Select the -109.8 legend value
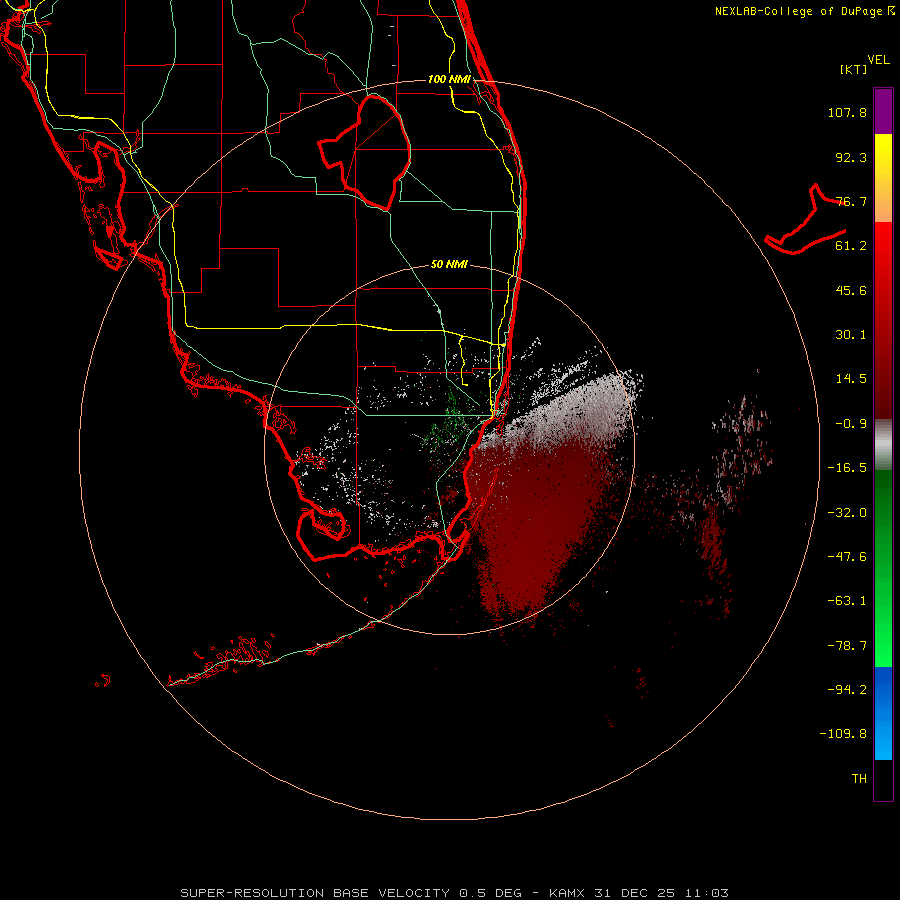 coord(843,734)
